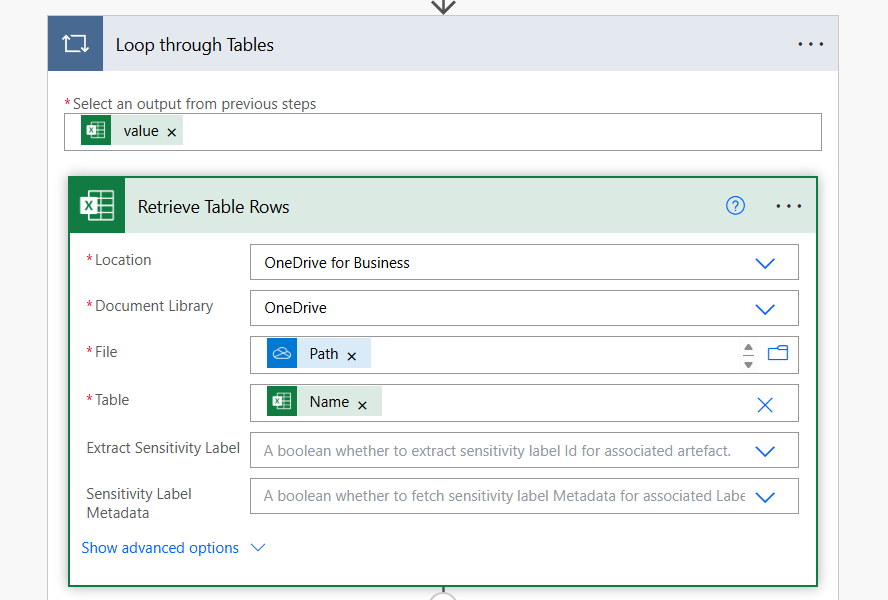Click Show advanced options link

click(160, 548)
